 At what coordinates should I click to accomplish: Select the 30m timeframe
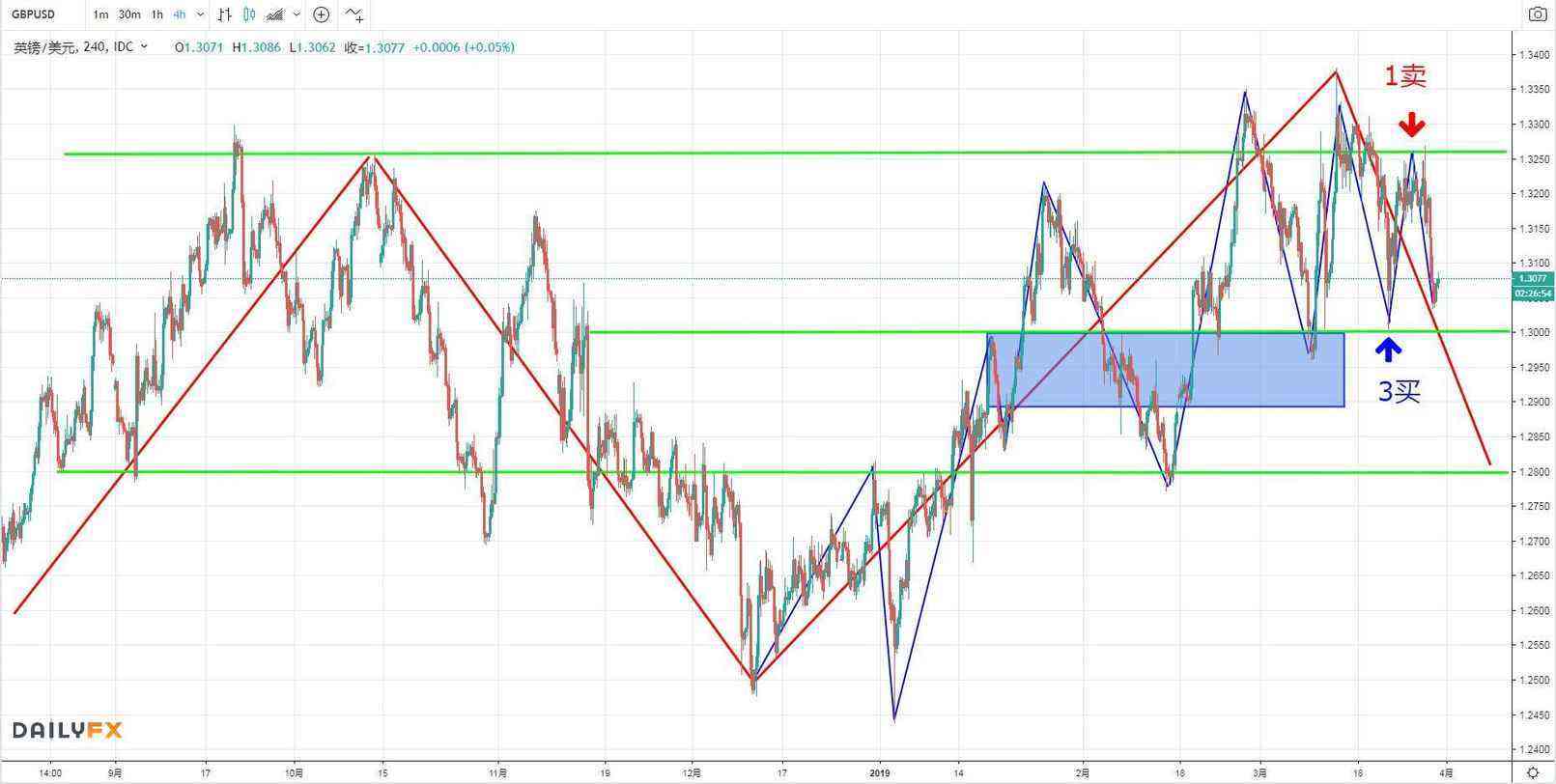[129, 14]
